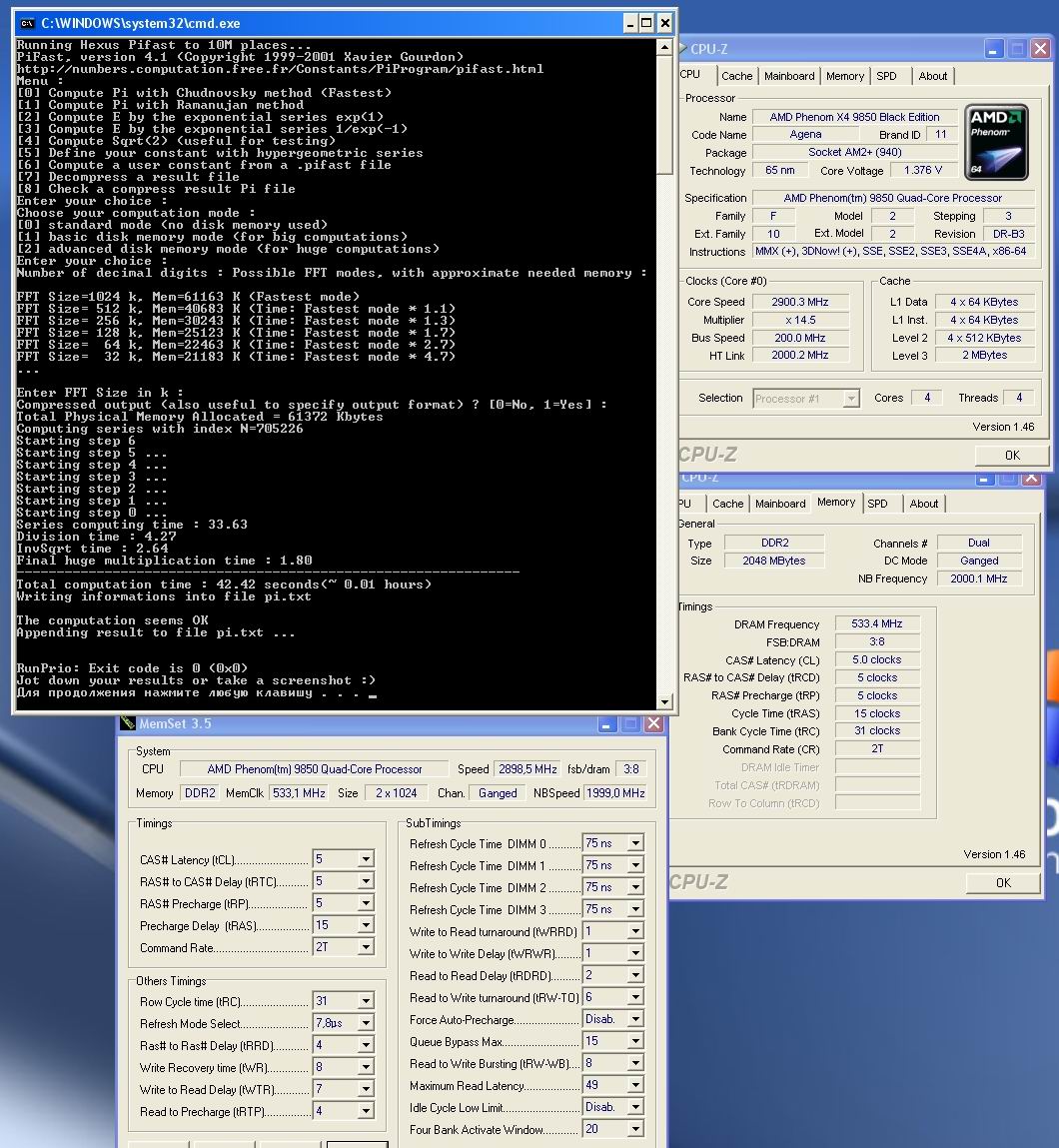Open Refresh Cycle Time DIMM 3 dropdown
This screenshot has height=1148, width=1059.
(x=635, y=909)
